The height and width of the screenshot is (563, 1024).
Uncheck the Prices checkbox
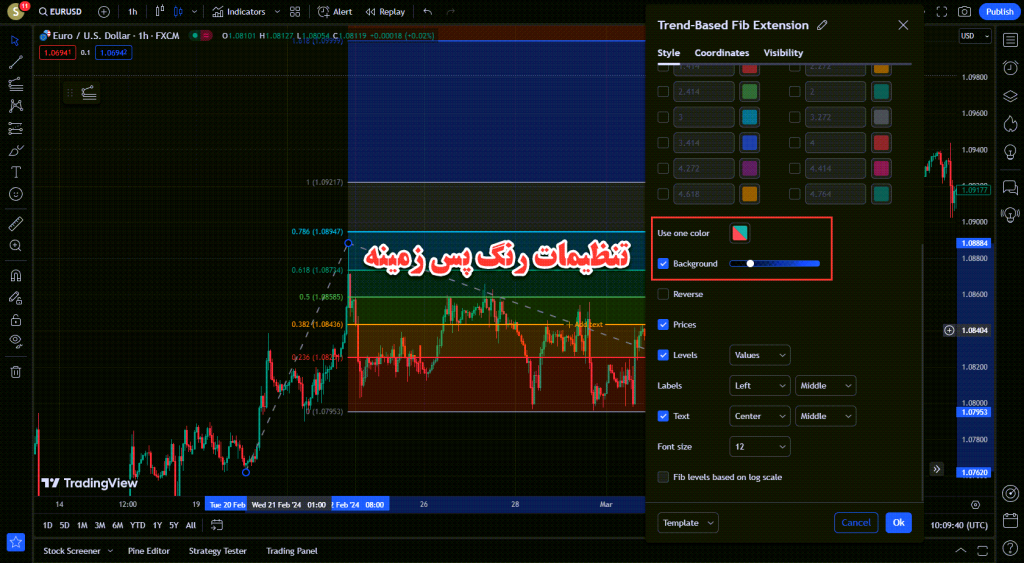coord(663,325)
